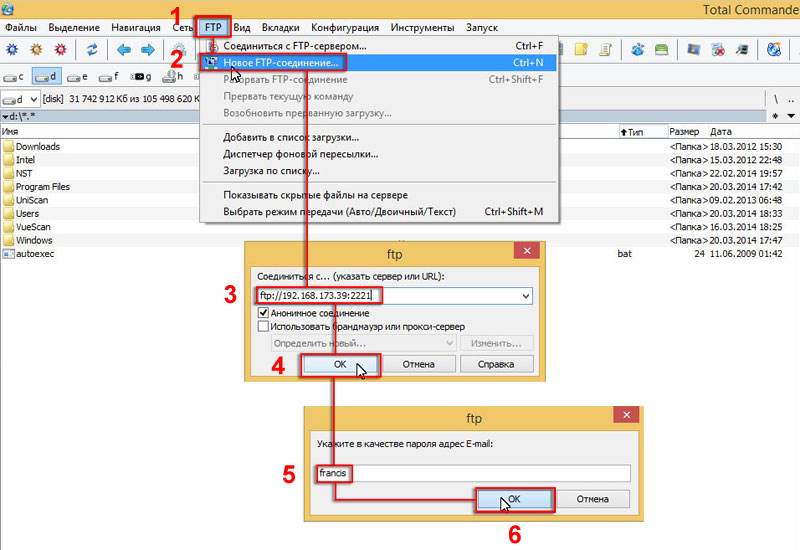Click OK in the E-mail password dialog
The height and width of the screenshot is (550, 800).
click(514, 499)
